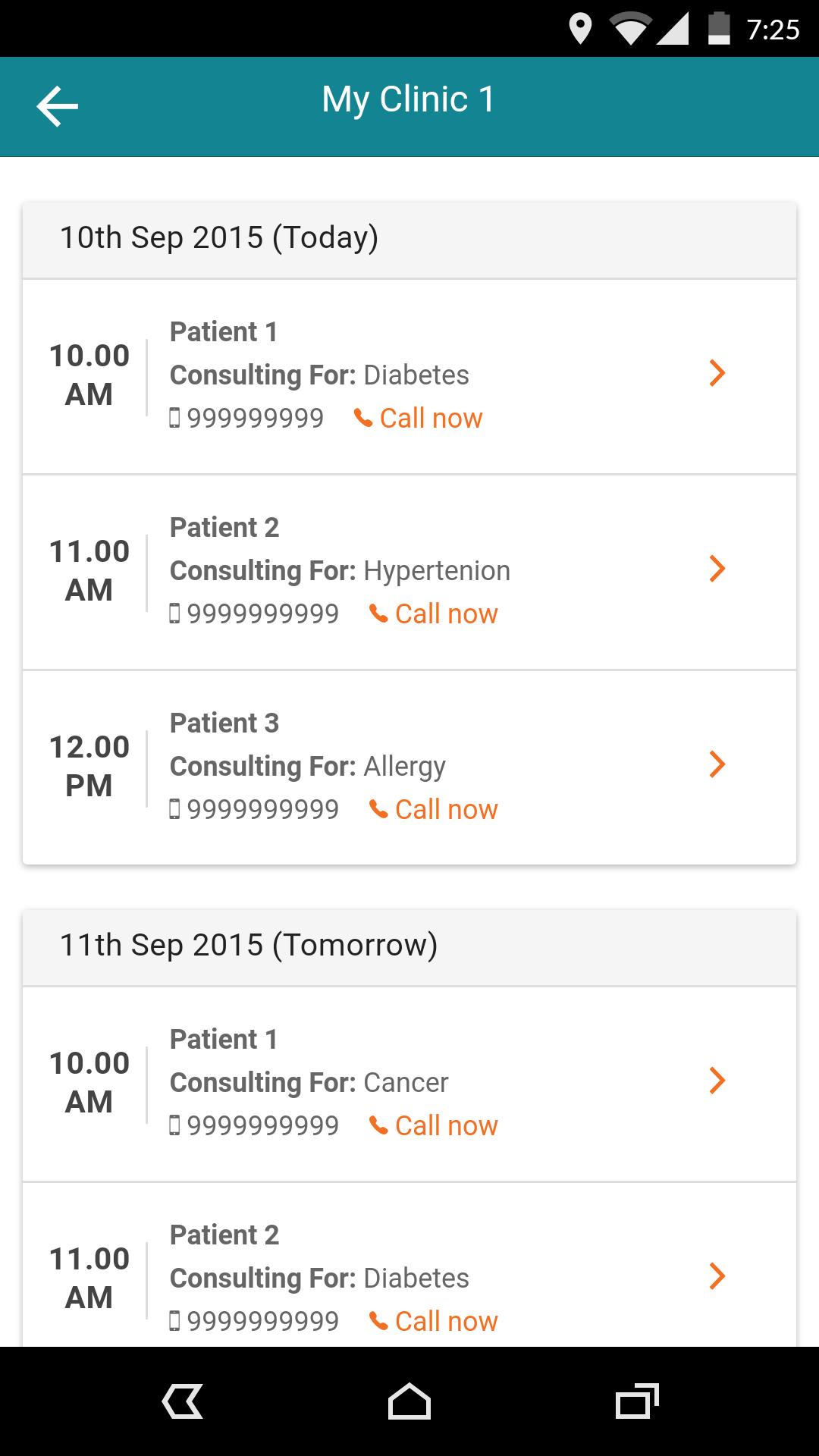
Task: Open details chevron for Hypertenion appointment
Action: (717, 569)
